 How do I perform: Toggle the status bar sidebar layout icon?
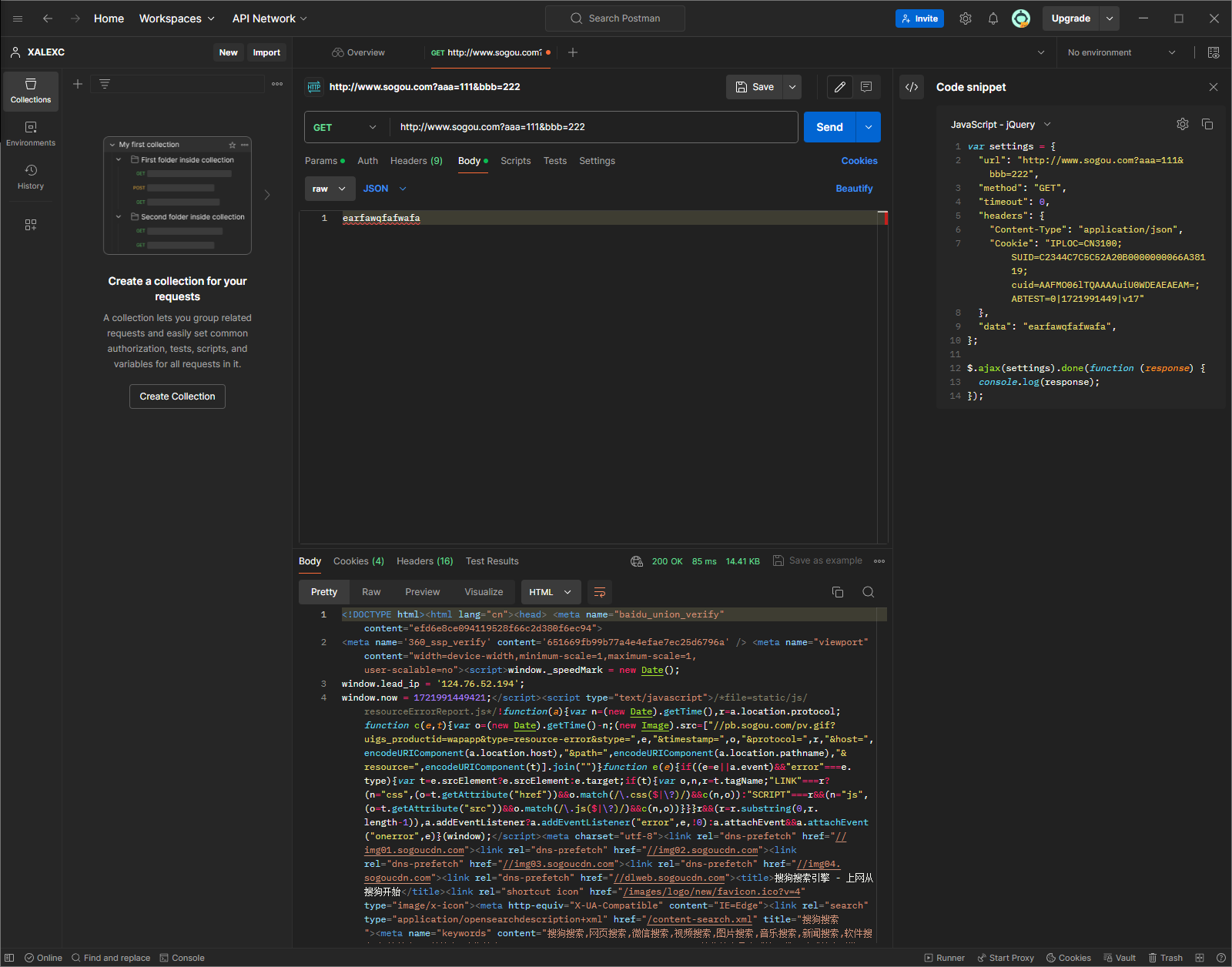(9, 958)
